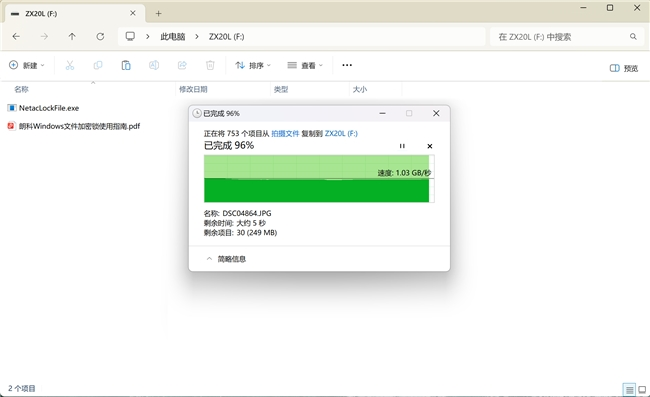Open the 查看 (View) dropdown
Image resolution: width=650 pixels, height=397 pixels.
click(x=305, y=65)
